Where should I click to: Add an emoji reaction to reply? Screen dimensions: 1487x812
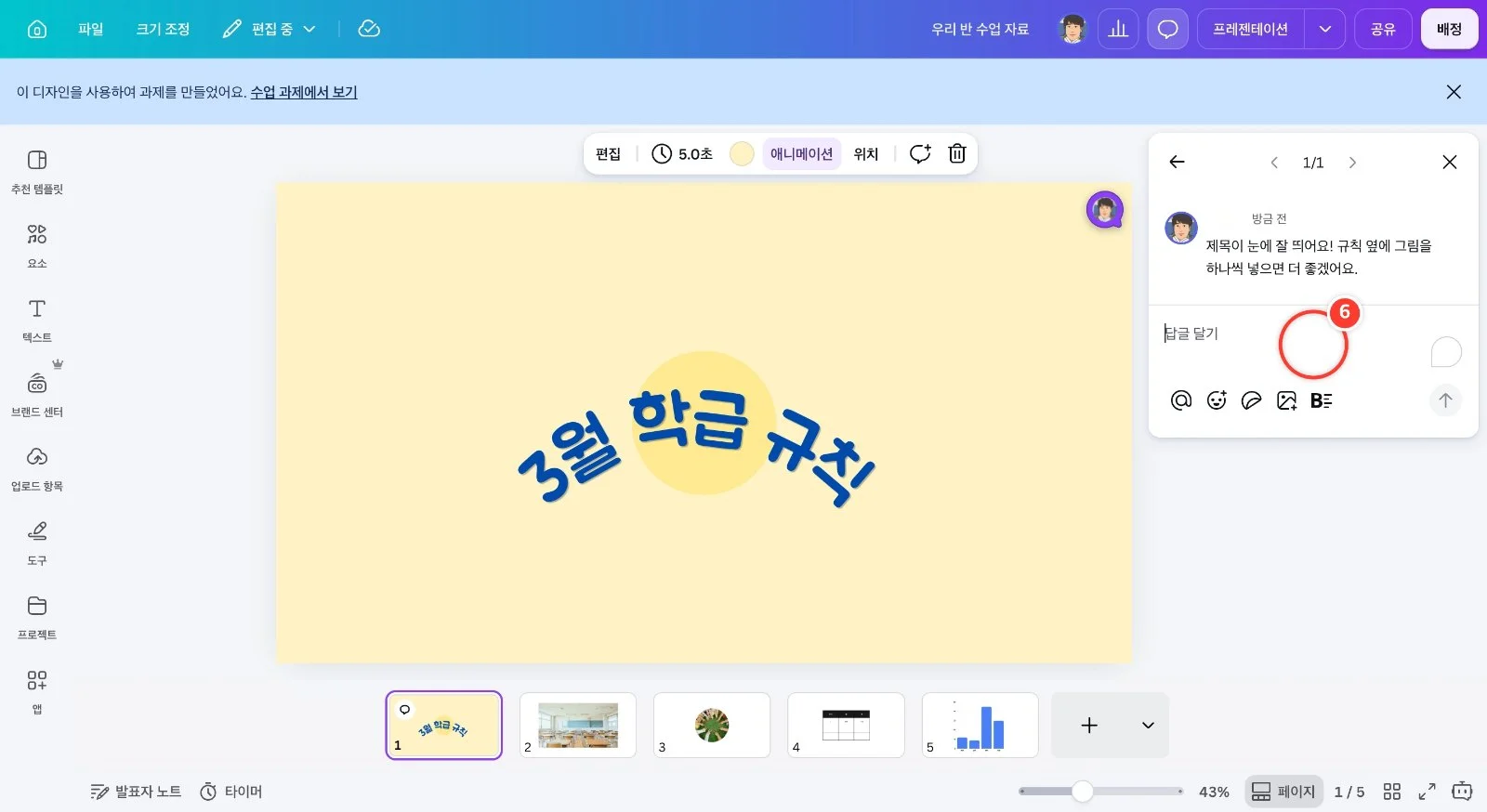click(x=1217, y=400)
